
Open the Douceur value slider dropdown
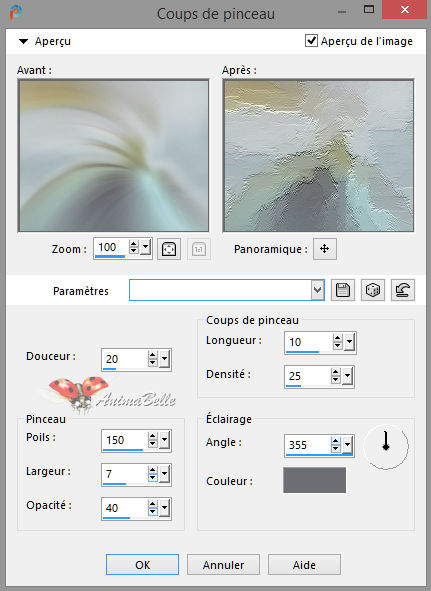click(x=164, y=359)
